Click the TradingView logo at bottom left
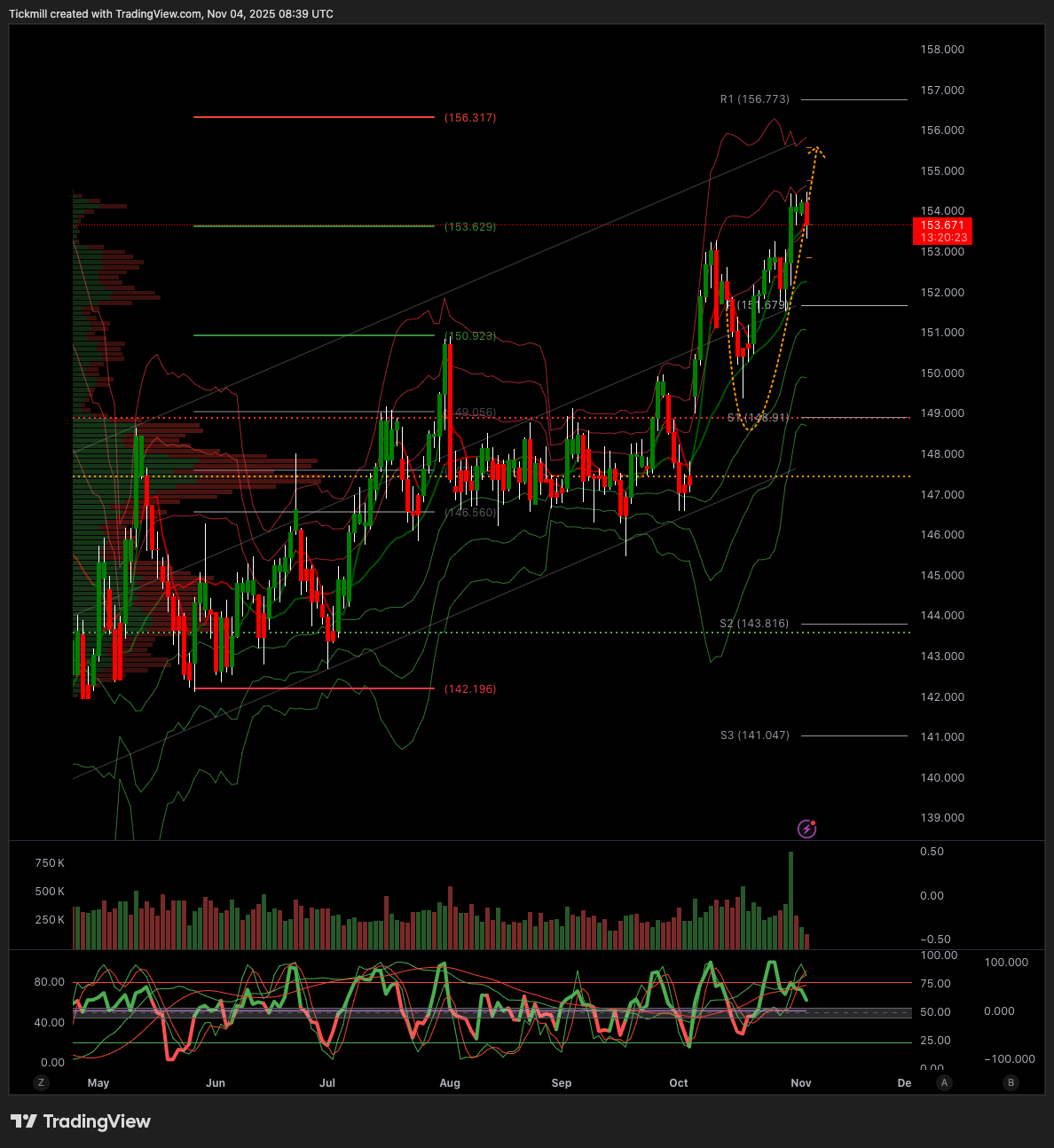The height and width of the screenshot is (1148, 1054). pos(81,1121)
